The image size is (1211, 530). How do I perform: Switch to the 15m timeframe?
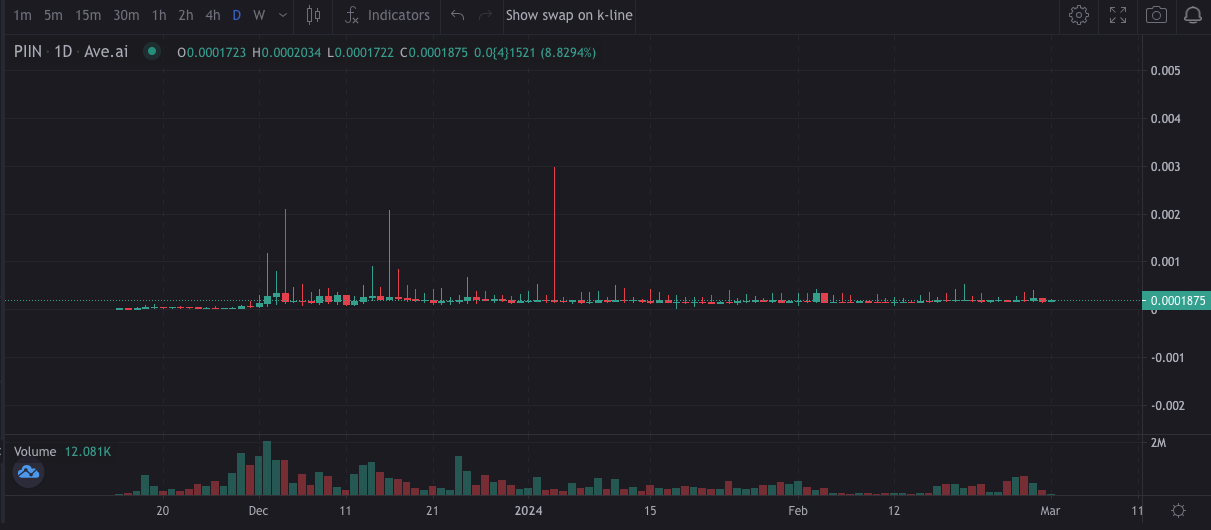(x=88, y=15)
